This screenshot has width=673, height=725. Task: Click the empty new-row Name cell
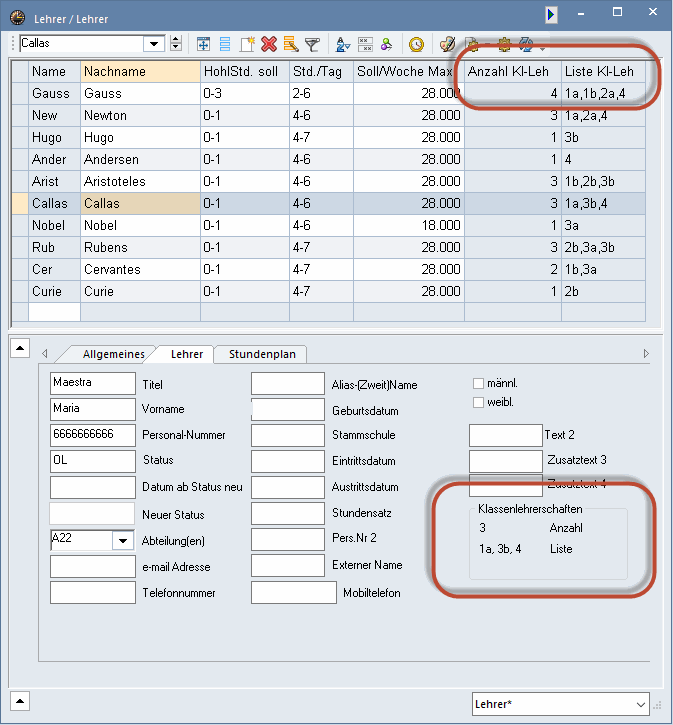point(55,312)
